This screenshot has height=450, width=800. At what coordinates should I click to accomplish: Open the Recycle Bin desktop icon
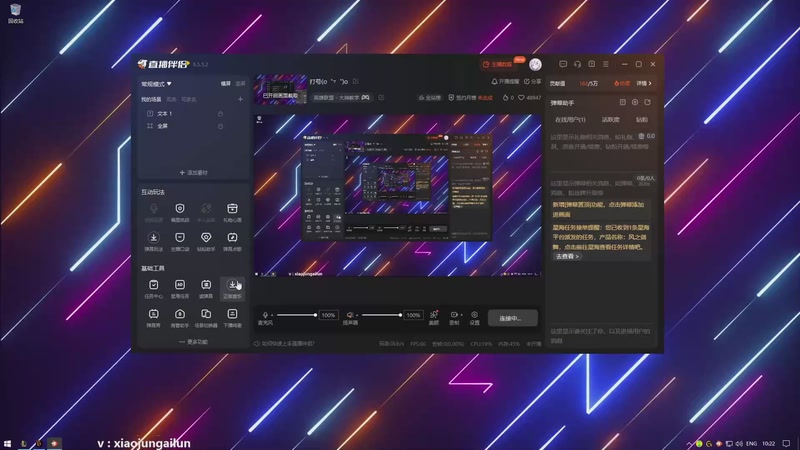point(15,13)
